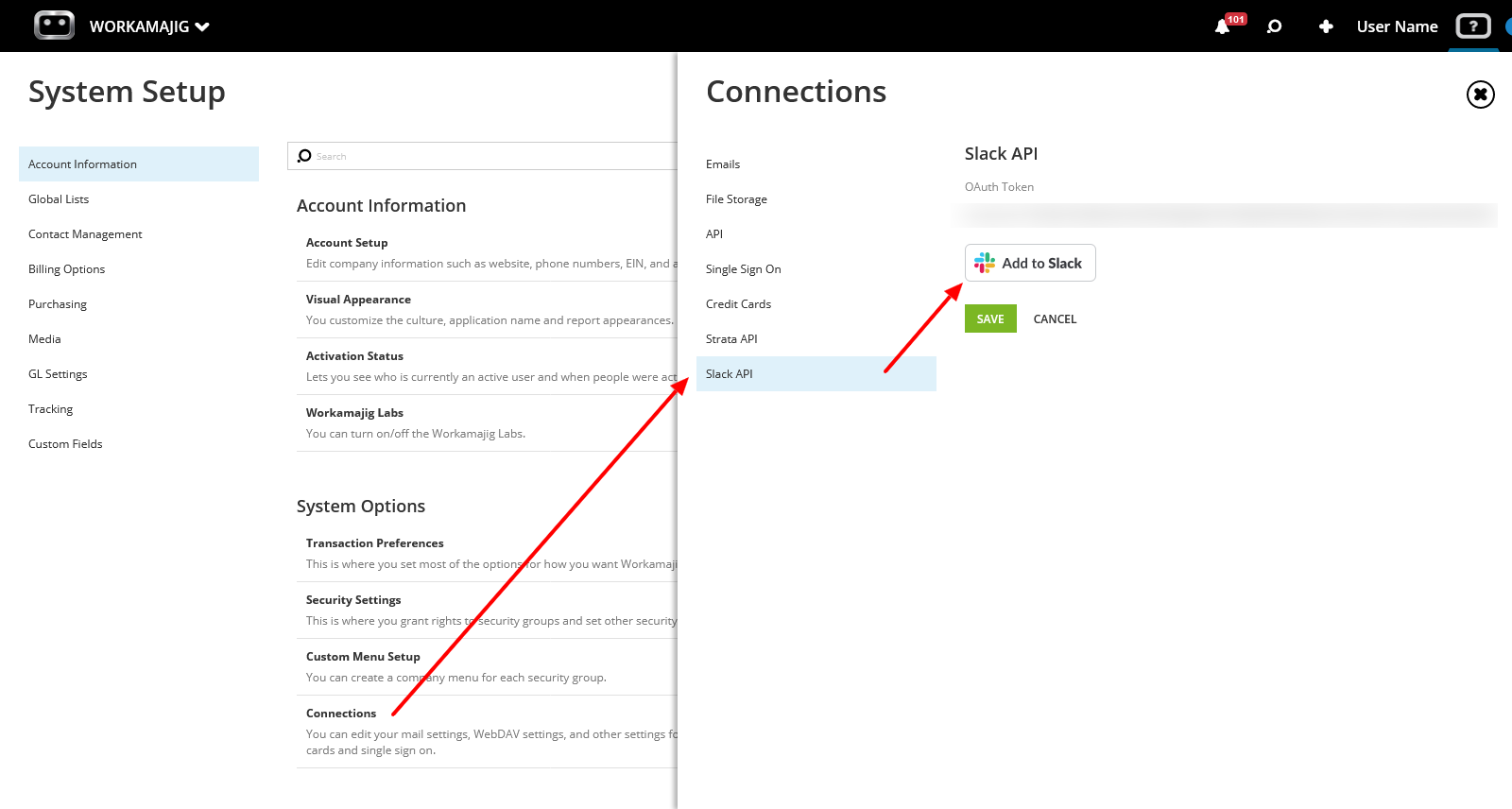Click the Slack API heading text
The width and height of the screenshot is (1512, 809).
pos(1001,154)
